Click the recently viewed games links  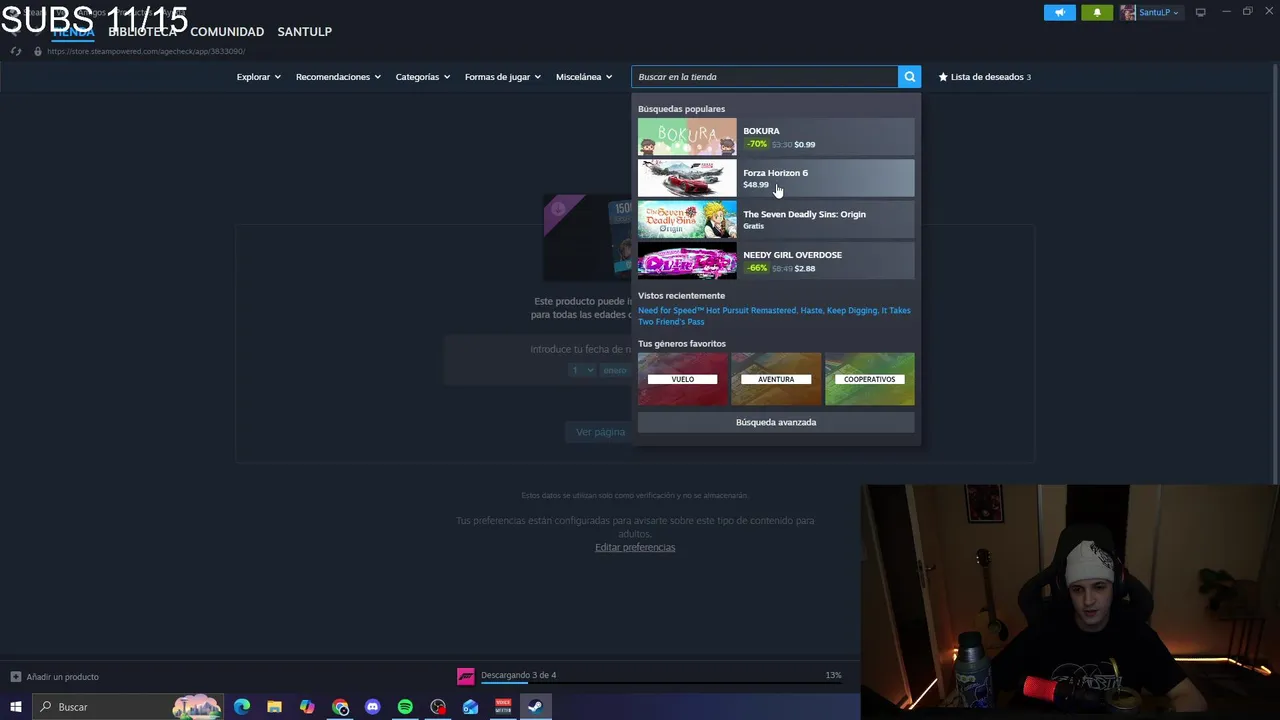coord(774,316)
